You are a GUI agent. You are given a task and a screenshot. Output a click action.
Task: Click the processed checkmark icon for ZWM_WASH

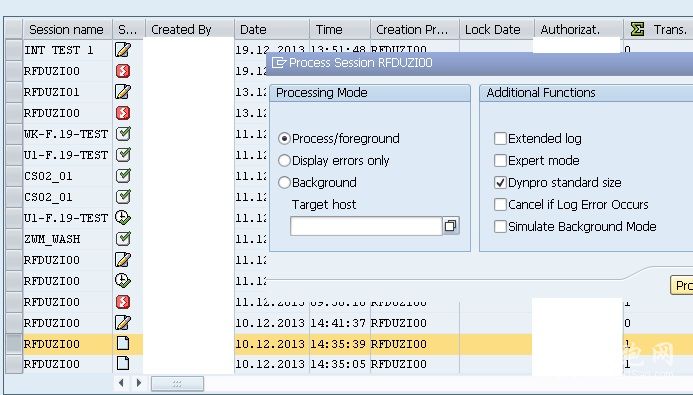(123, 239)
